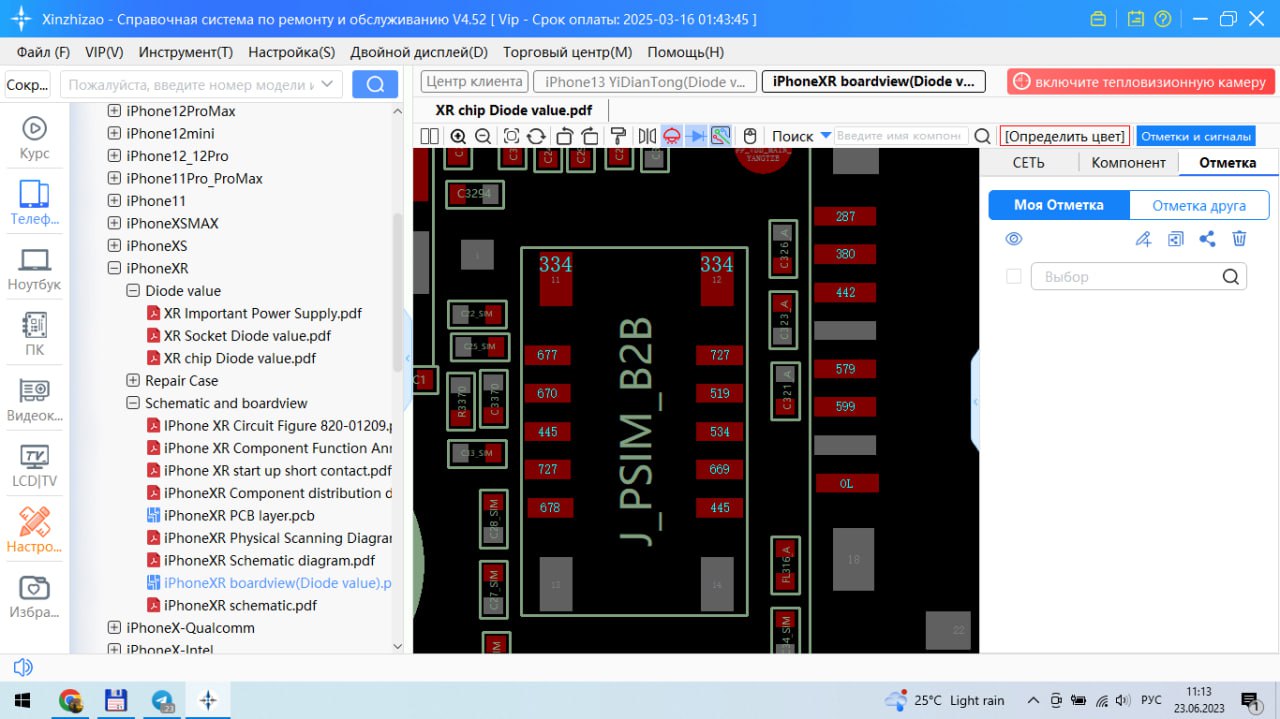Click the fit-to-window icon
The image size is (1280, 719).
point(511,136)
